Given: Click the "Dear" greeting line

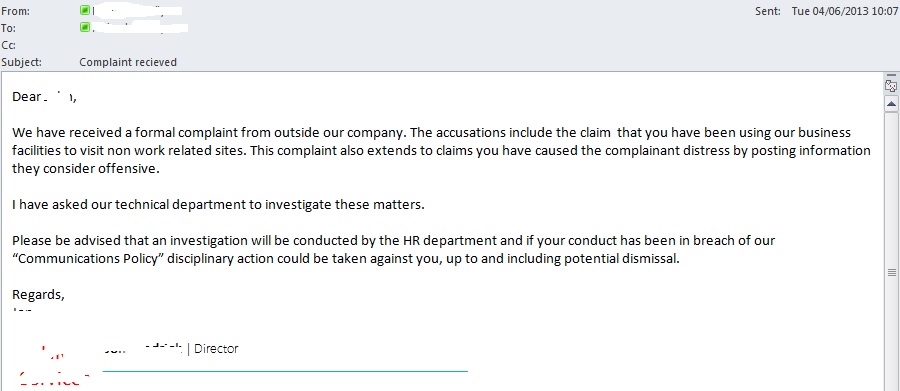Looking at the screenshot, I should pos(44,96).
